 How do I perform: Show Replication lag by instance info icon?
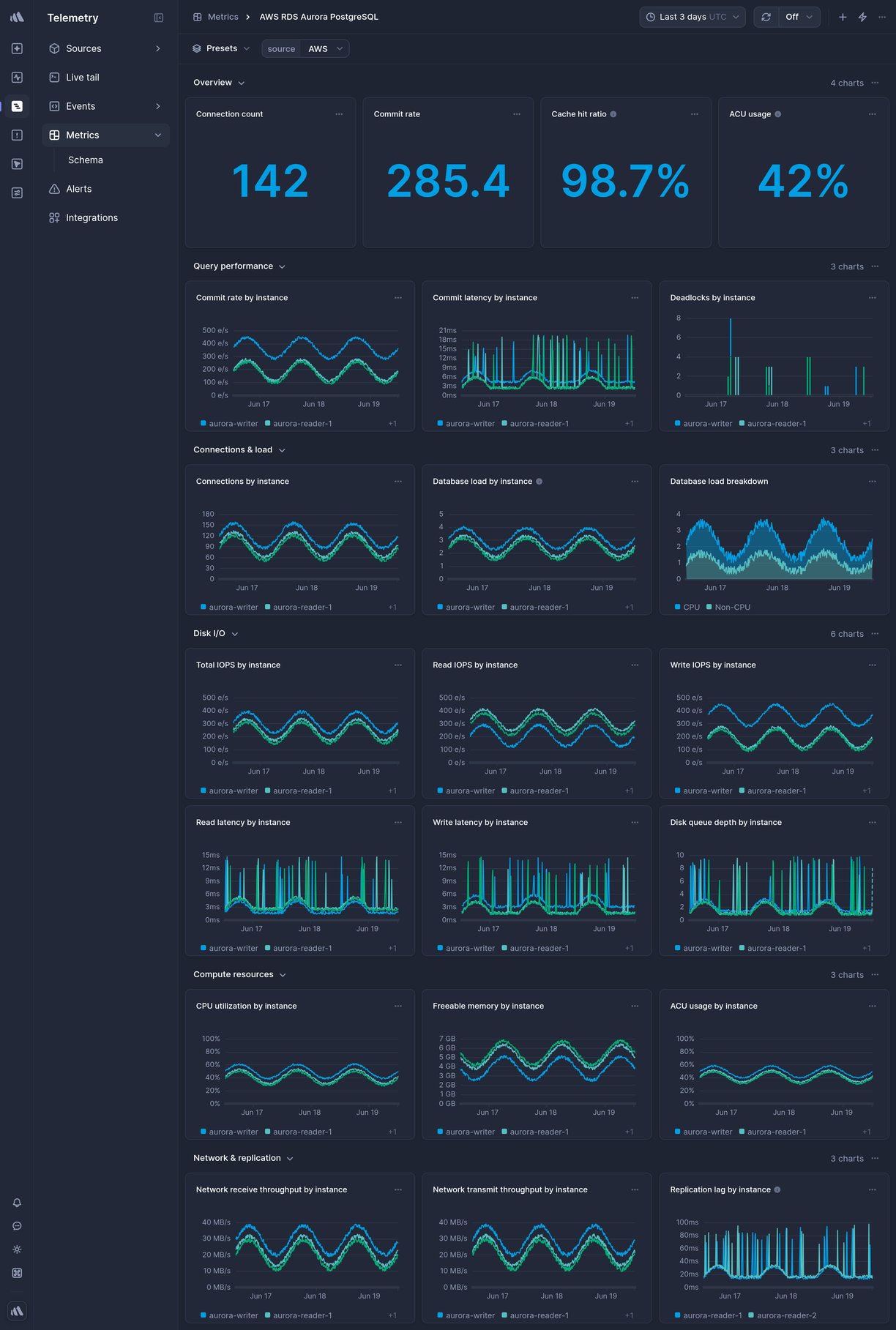(x=777, y=1189)
